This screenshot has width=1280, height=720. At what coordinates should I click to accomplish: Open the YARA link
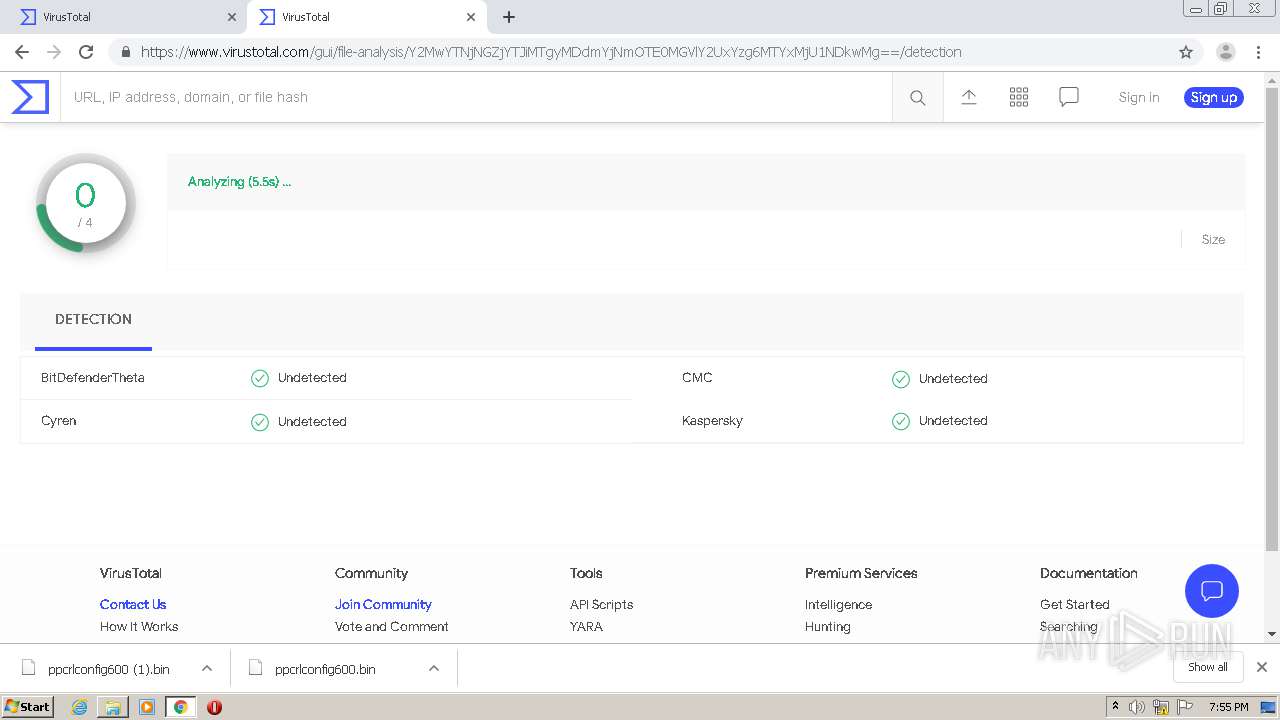click(x=586, y=627)
